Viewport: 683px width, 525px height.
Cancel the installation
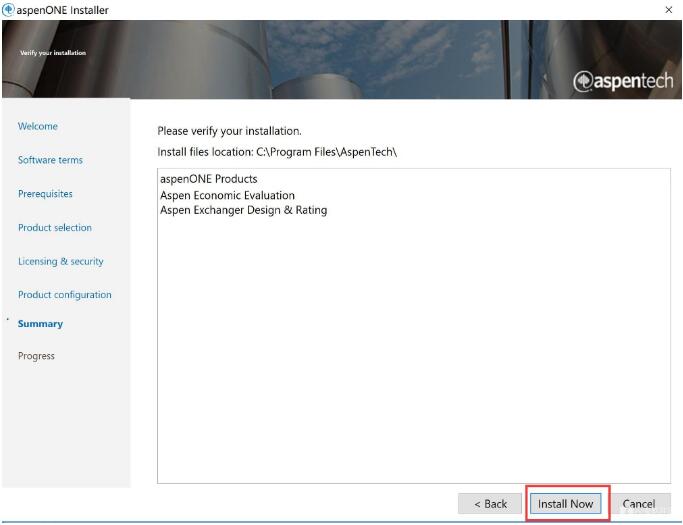(x=638, y=504)
